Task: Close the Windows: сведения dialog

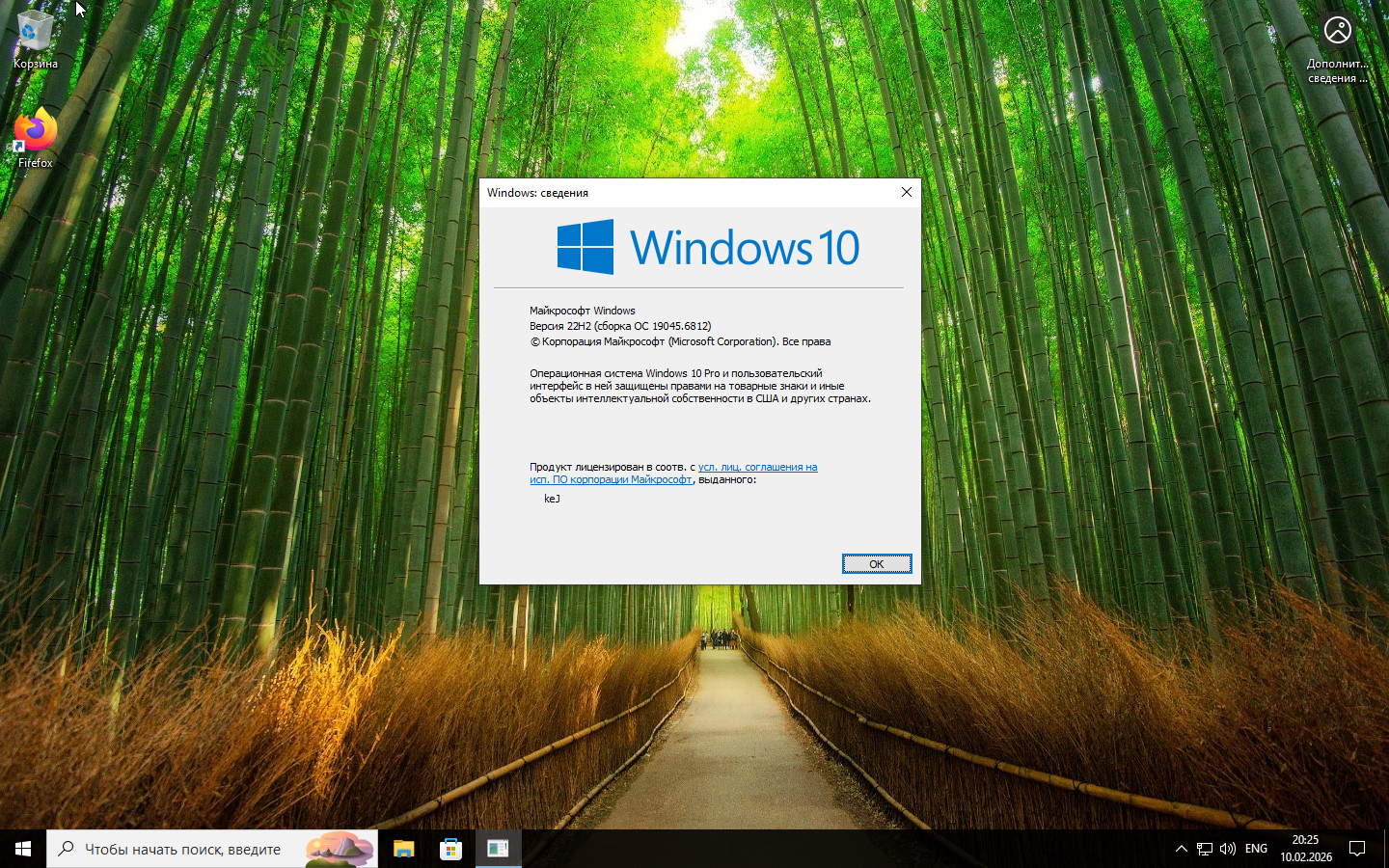Action: [906, 192]
